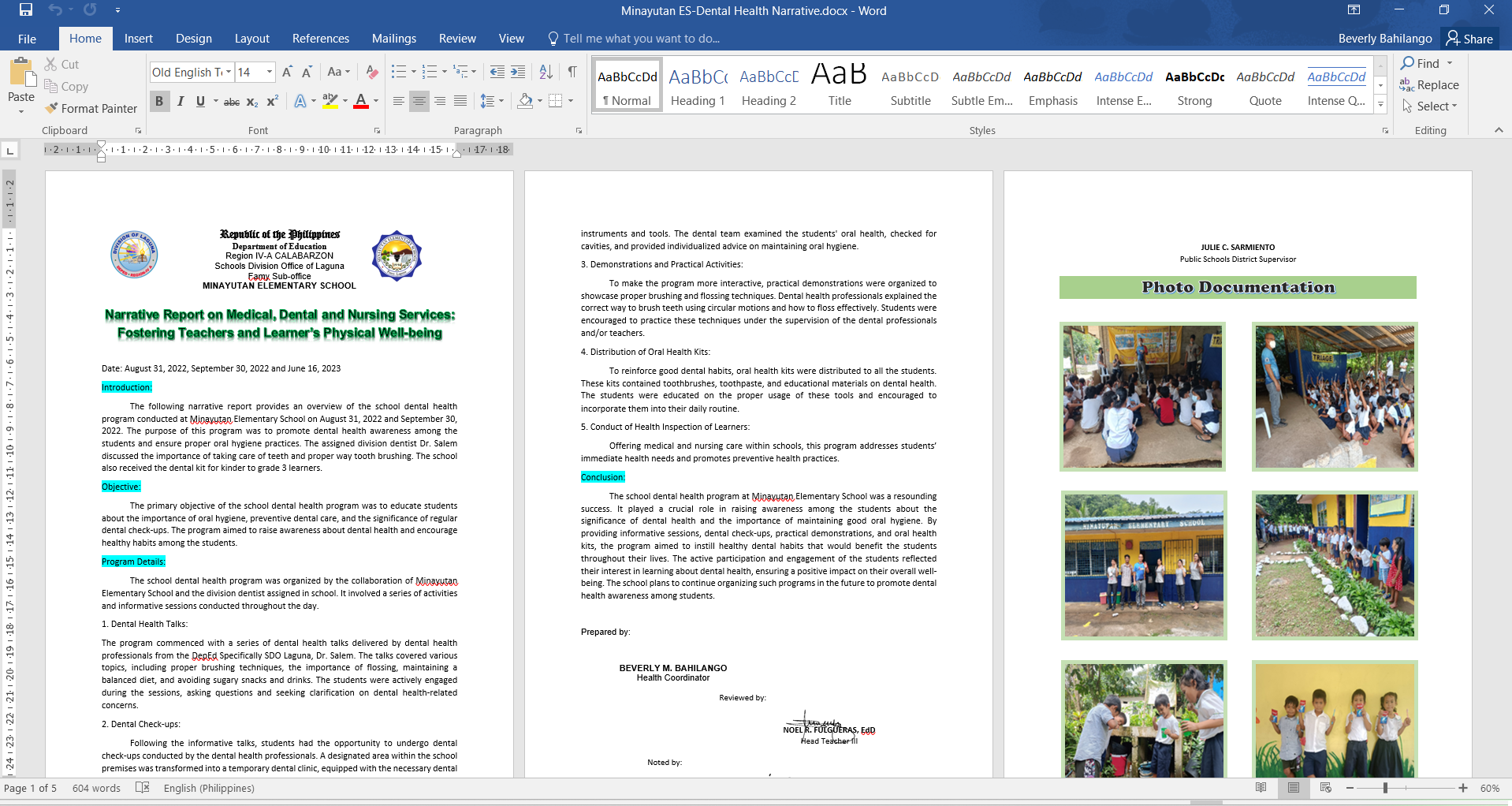Image resolution: width=1512 pixels, height=806 pixels.
Task: Toggle Italic formatting
Action: pyautogui.click(x=181, y=101)
